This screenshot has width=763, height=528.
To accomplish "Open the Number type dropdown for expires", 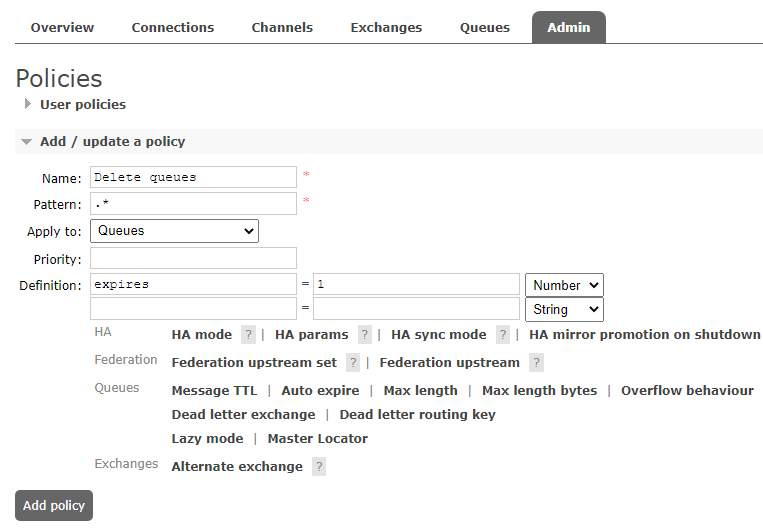I will pos(564,285).
